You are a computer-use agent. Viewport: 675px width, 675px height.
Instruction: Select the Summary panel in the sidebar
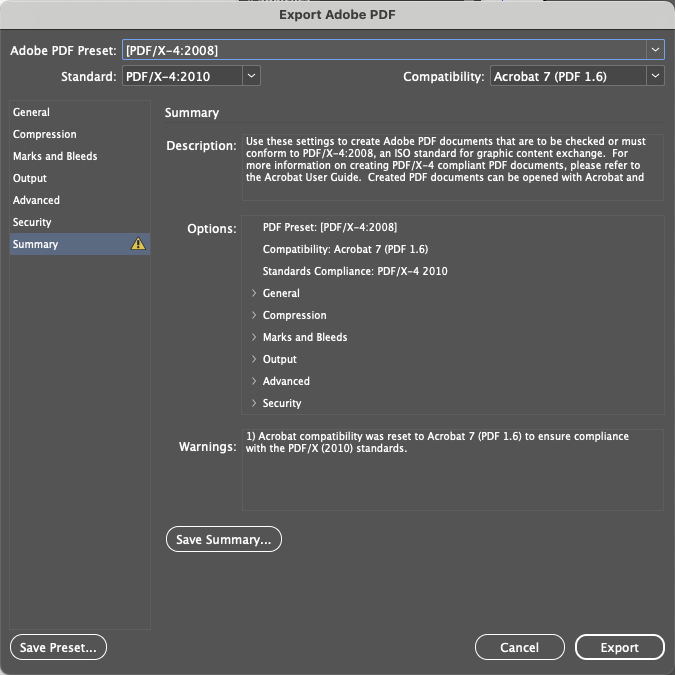coord(80,244)
